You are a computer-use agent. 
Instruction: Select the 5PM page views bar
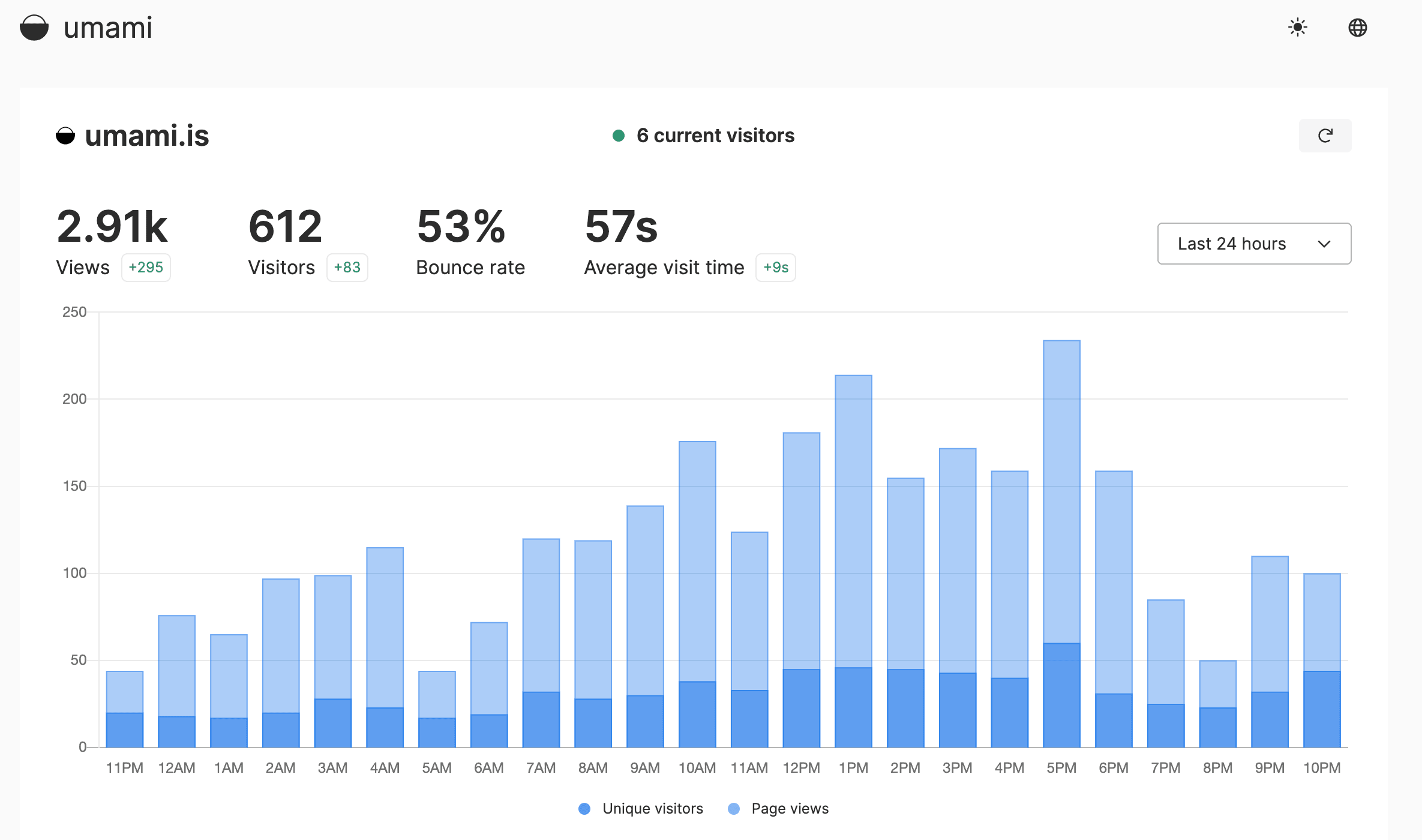coord(1061,492)
